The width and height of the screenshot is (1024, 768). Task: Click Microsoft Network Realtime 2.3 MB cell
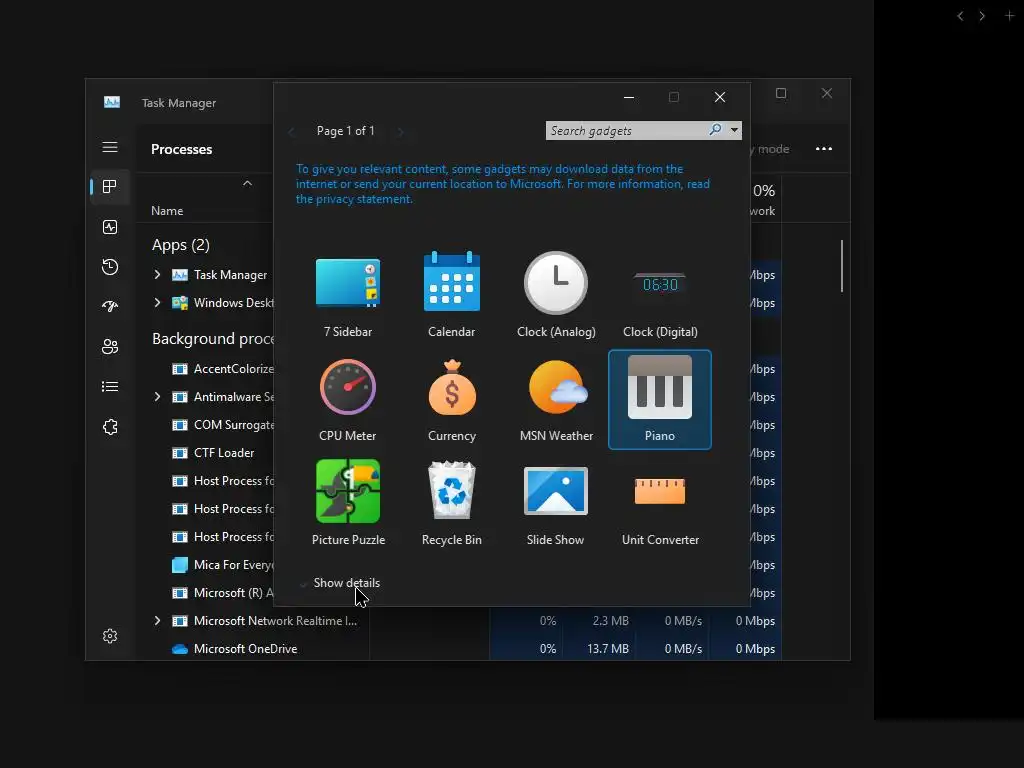[600, 620]
